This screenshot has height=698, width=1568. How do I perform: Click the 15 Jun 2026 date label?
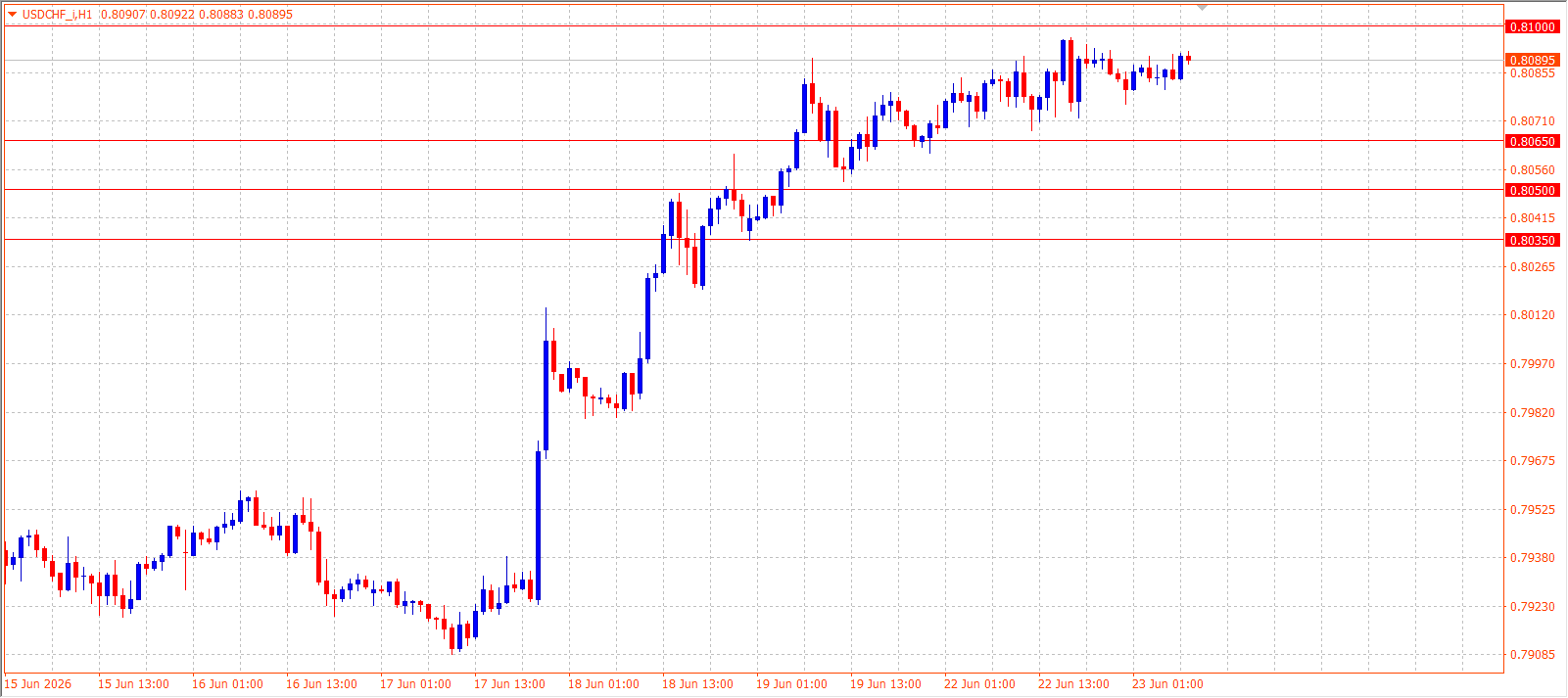tap(38, 684)
